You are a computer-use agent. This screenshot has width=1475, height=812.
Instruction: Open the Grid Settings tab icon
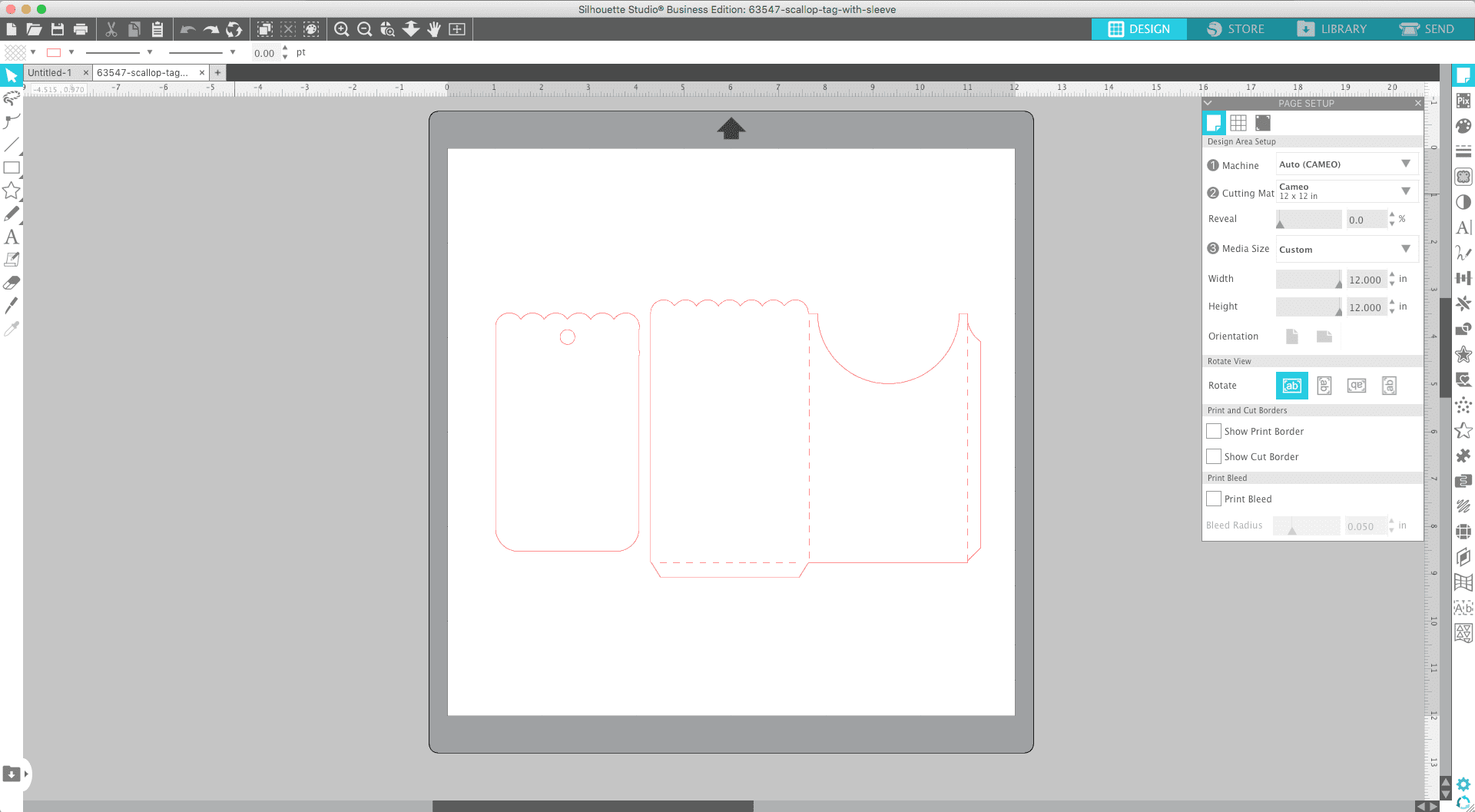coord(1238,123)
